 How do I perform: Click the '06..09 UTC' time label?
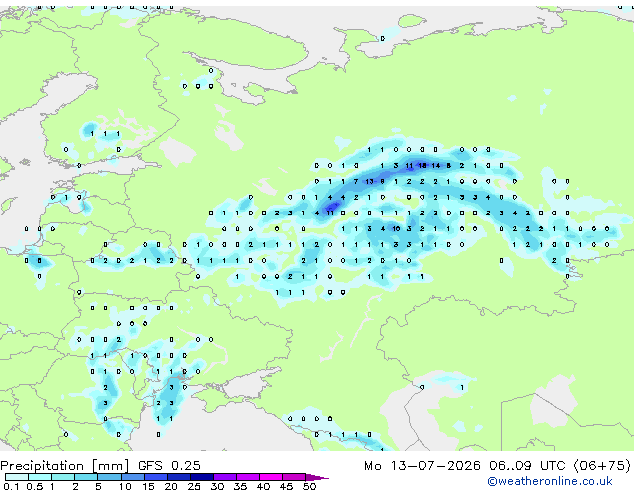[x=527, y=465]
